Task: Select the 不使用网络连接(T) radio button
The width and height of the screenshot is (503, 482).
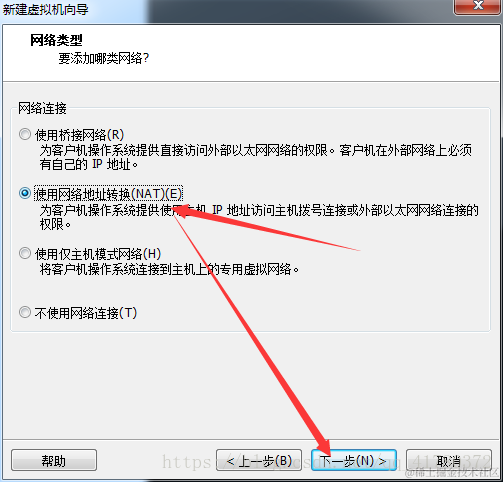Action: click(25, 313)
